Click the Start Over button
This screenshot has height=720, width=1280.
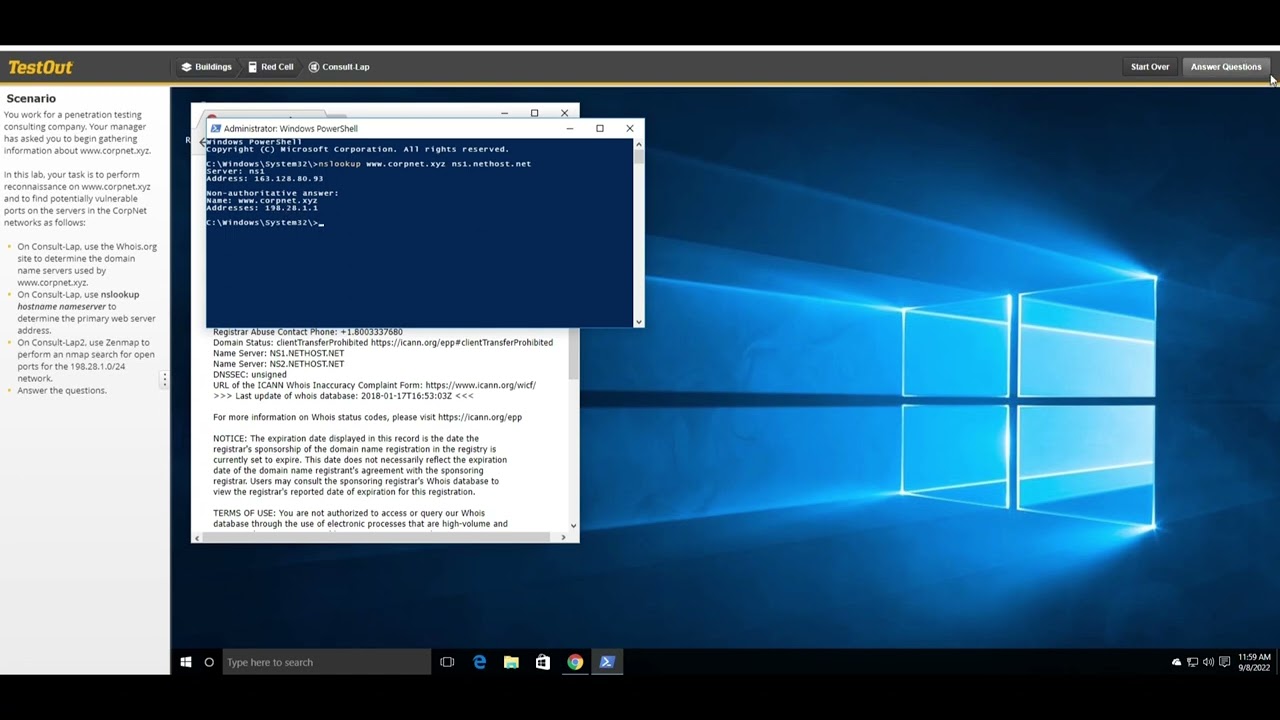point(1150,67)
